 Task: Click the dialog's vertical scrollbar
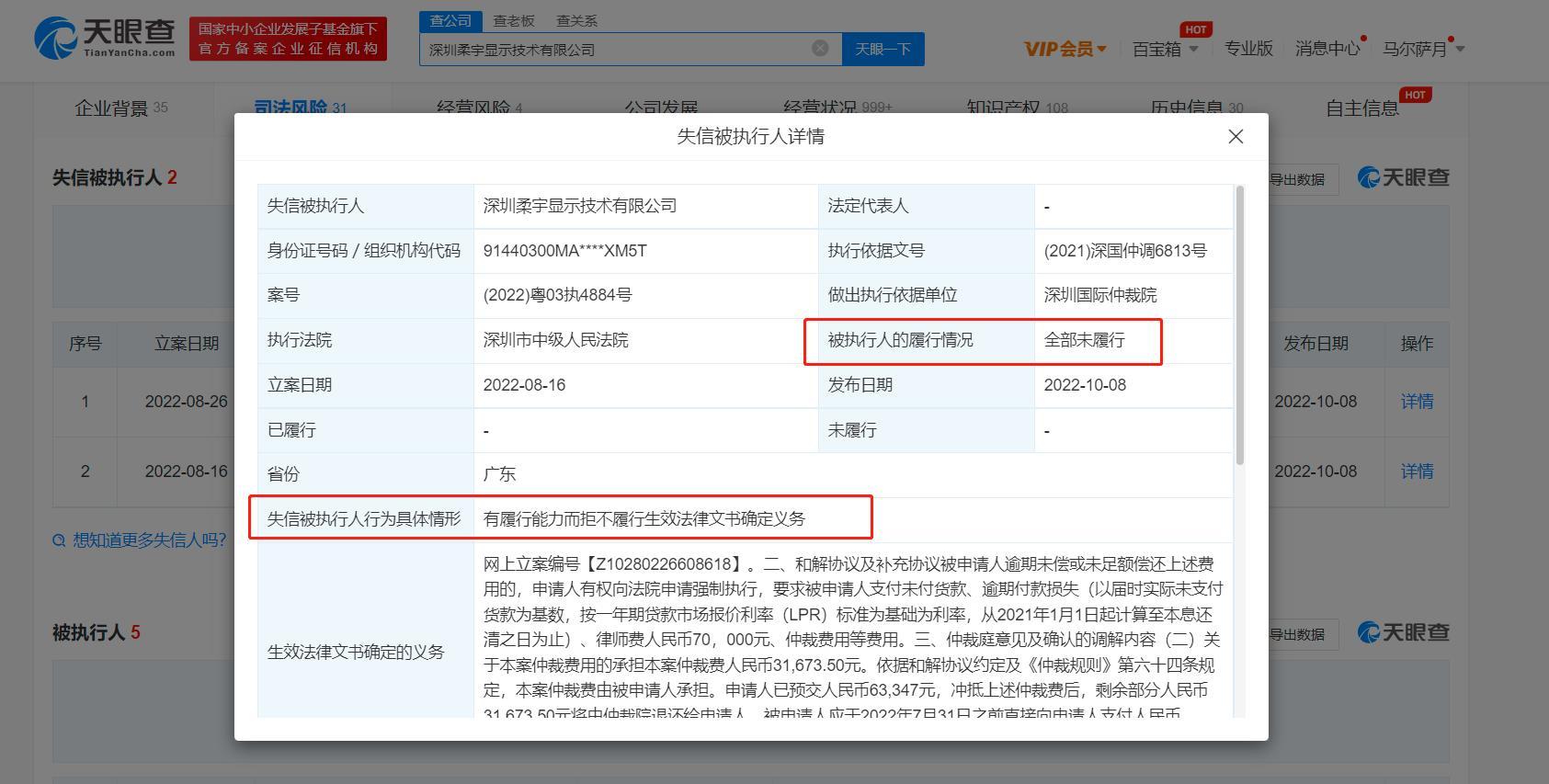(1240, 324)
